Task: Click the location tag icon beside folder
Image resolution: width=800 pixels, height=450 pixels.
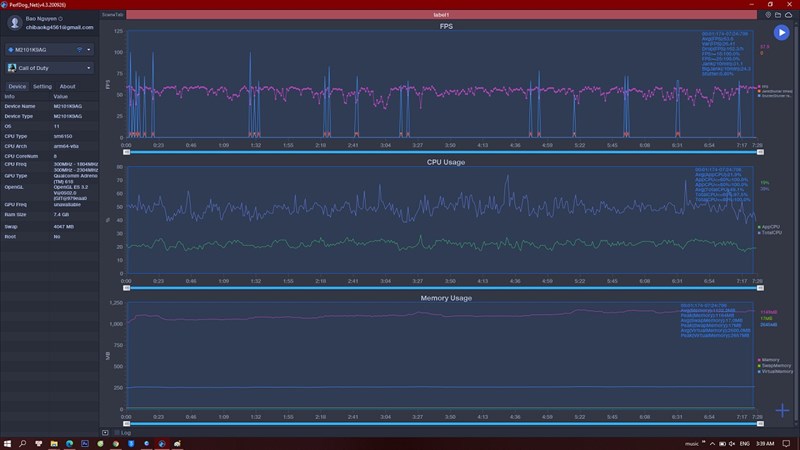Action: click(x=768, y=15)
